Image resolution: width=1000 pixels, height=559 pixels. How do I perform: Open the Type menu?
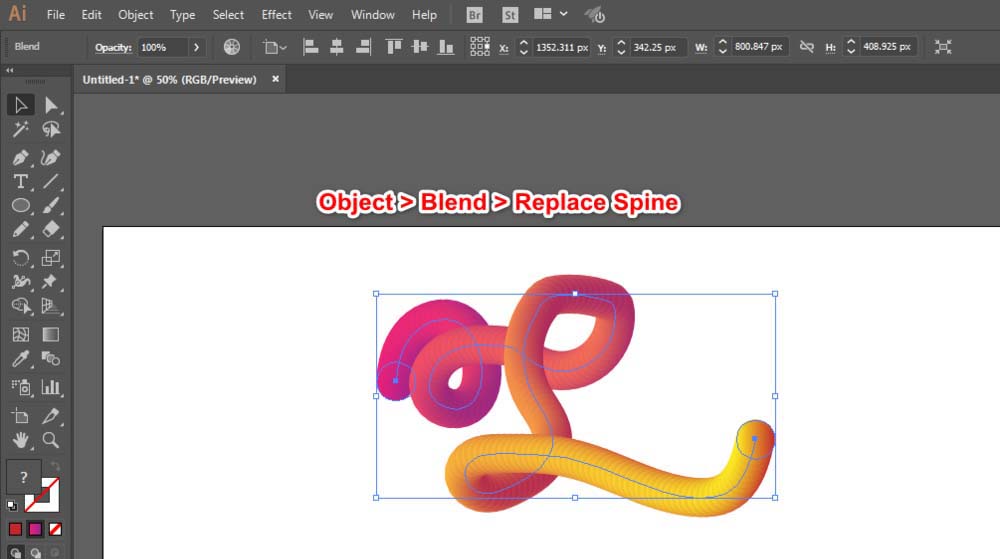[182, 15]
